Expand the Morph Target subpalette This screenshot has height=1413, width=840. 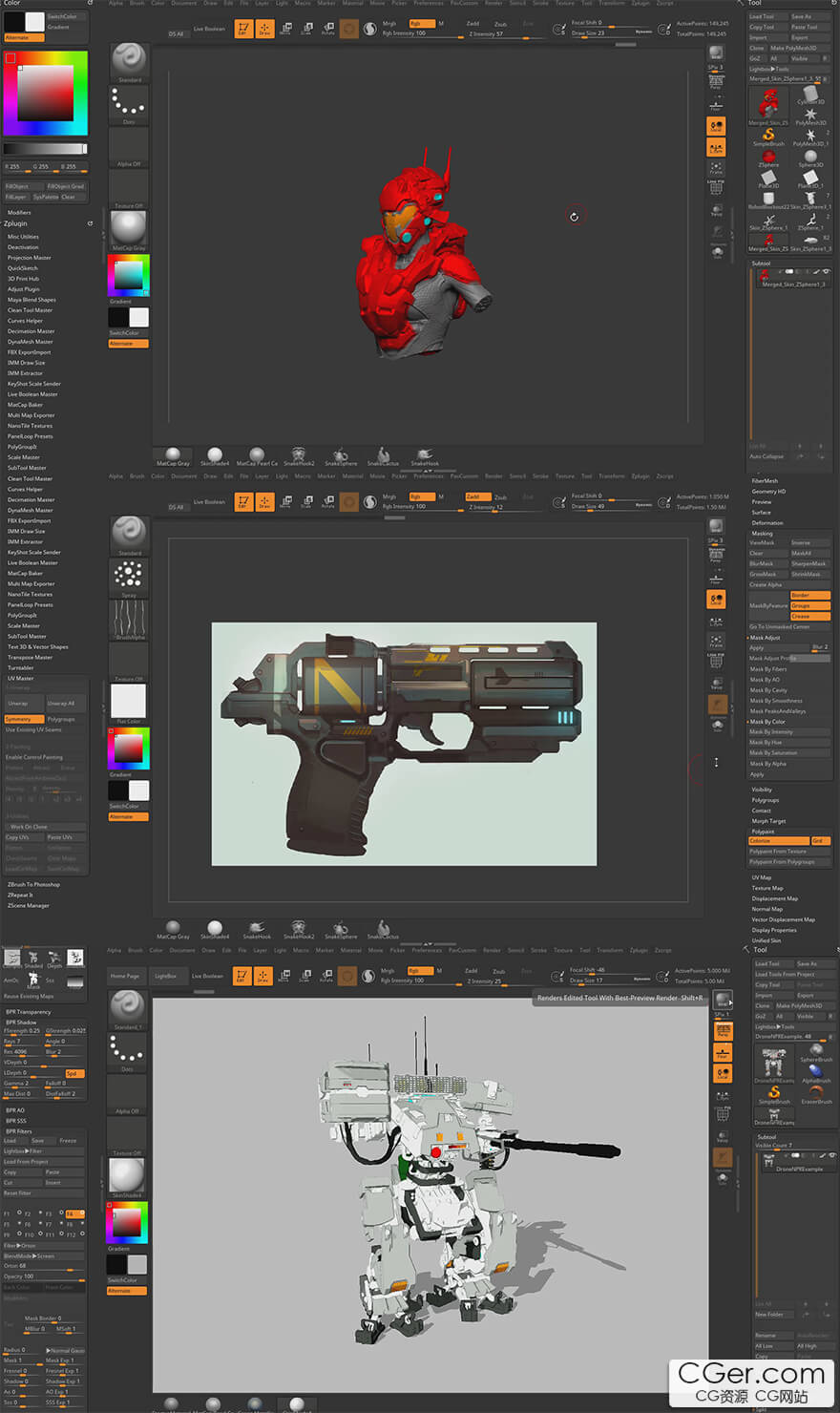[x=768, y=821]
